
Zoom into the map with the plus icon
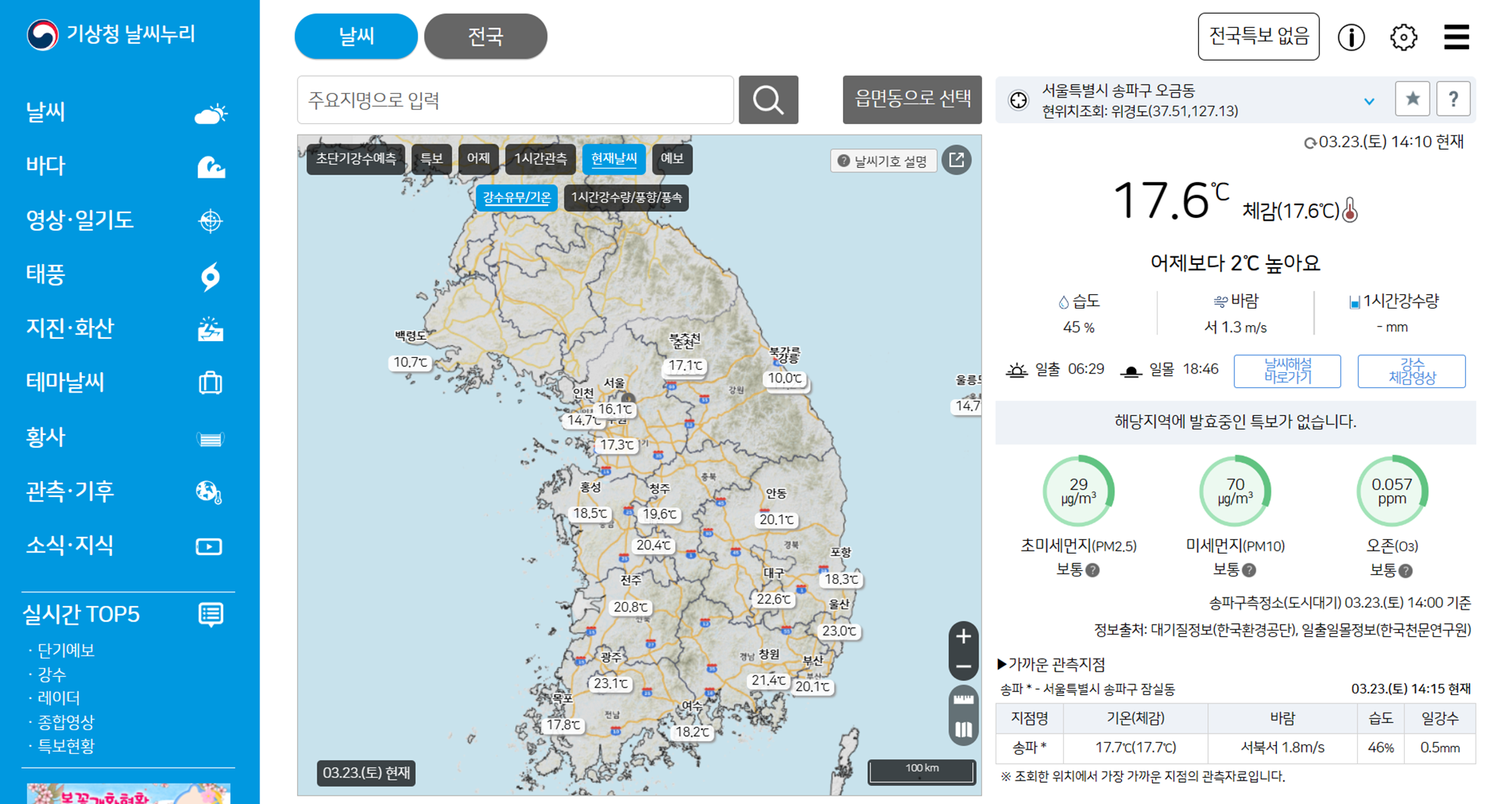pos(963,636)
